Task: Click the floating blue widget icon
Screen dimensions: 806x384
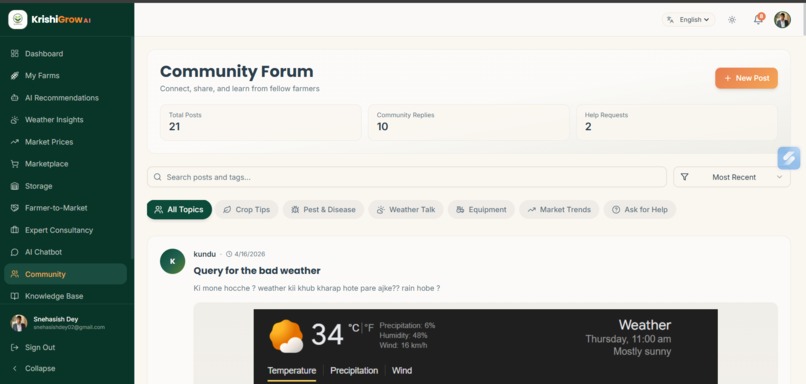Action: point(789,158)
